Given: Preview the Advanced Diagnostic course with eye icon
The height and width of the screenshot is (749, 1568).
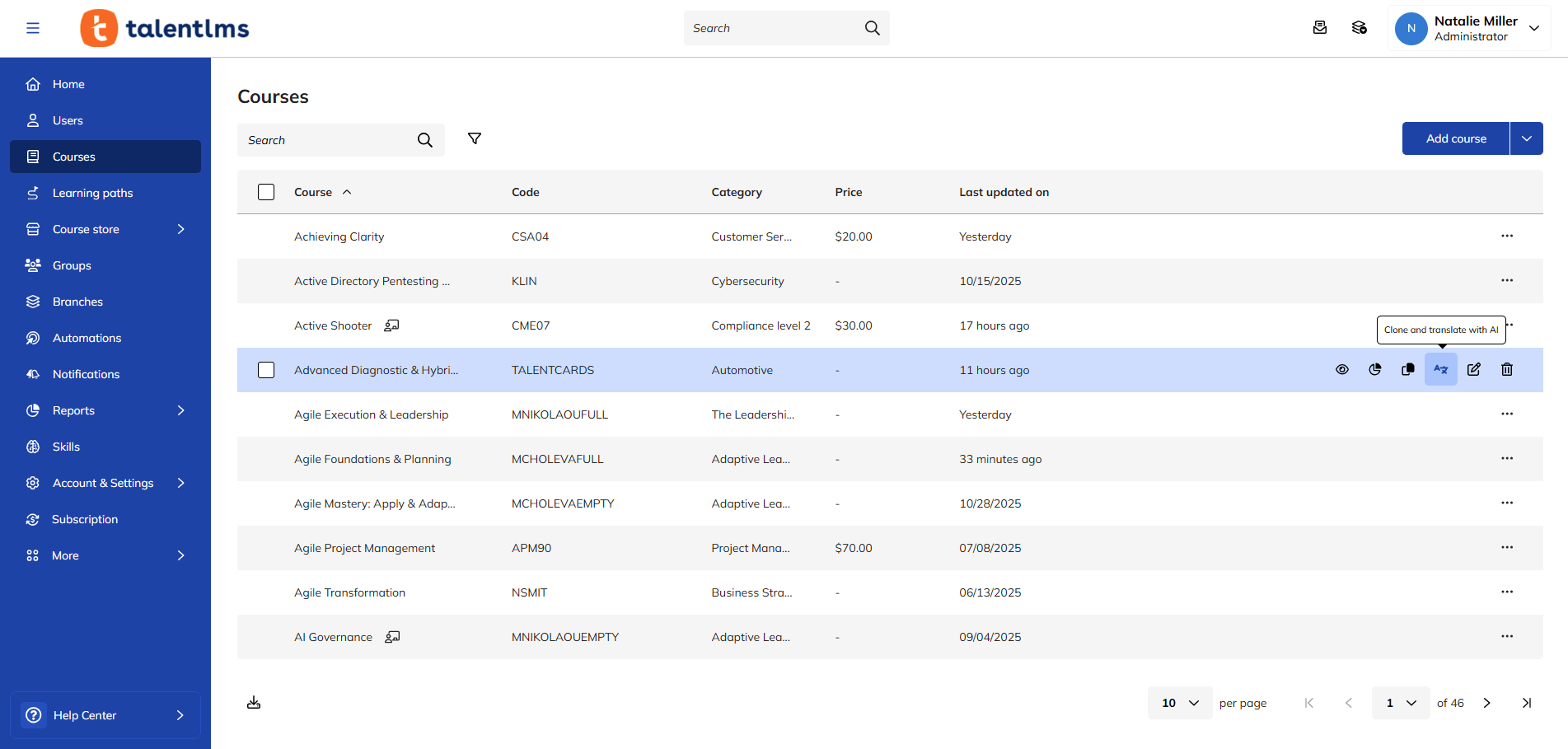Looking at the screenshot, I should pos(1341,370).
